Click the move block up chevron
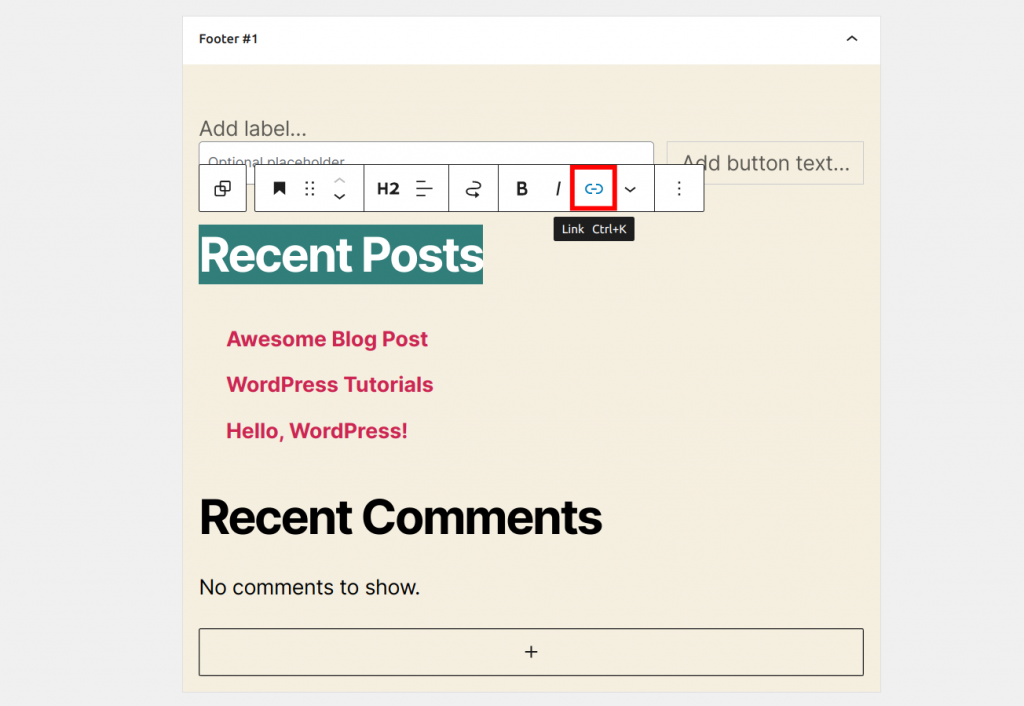The height and width of the screenshot is (706, 1024). tap(339, 181)
